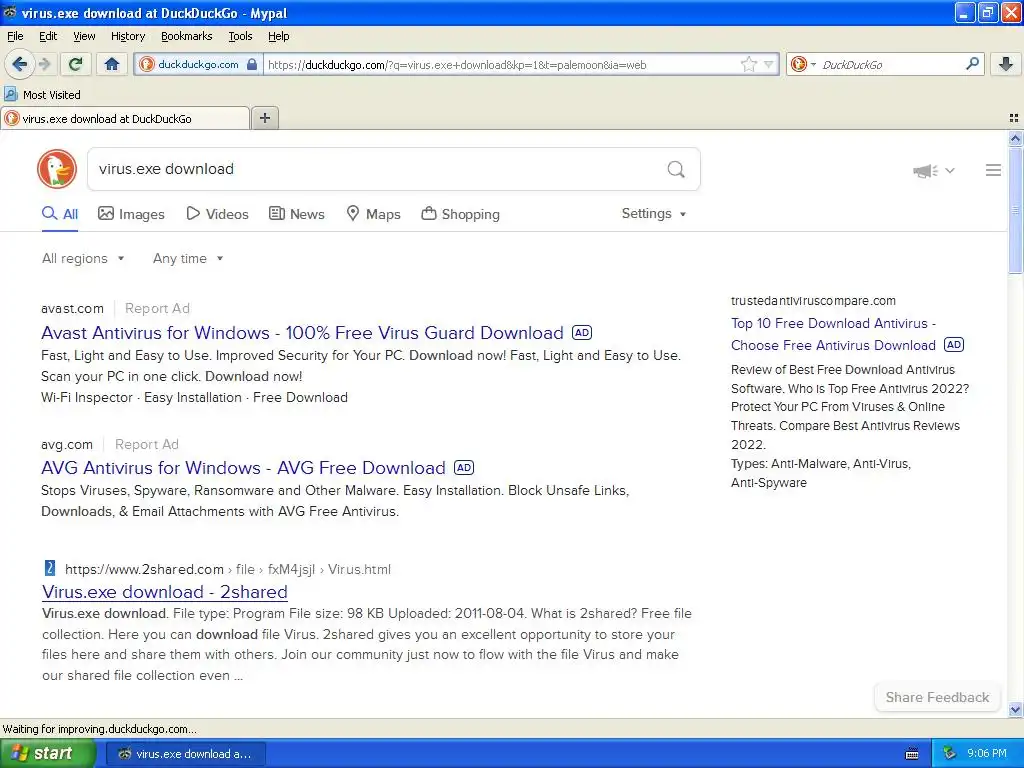
Task: Click the scrollbar down arrow
Action: pos(1015,709)
